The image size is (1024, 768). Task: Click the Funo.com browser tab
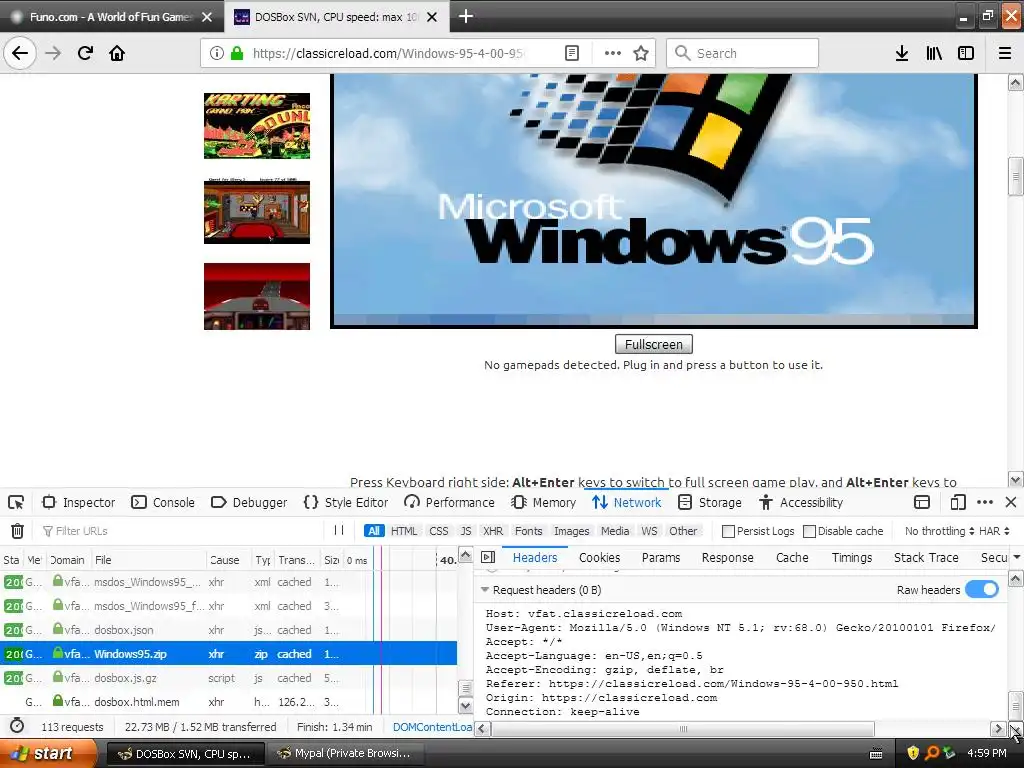coord(112,17)
